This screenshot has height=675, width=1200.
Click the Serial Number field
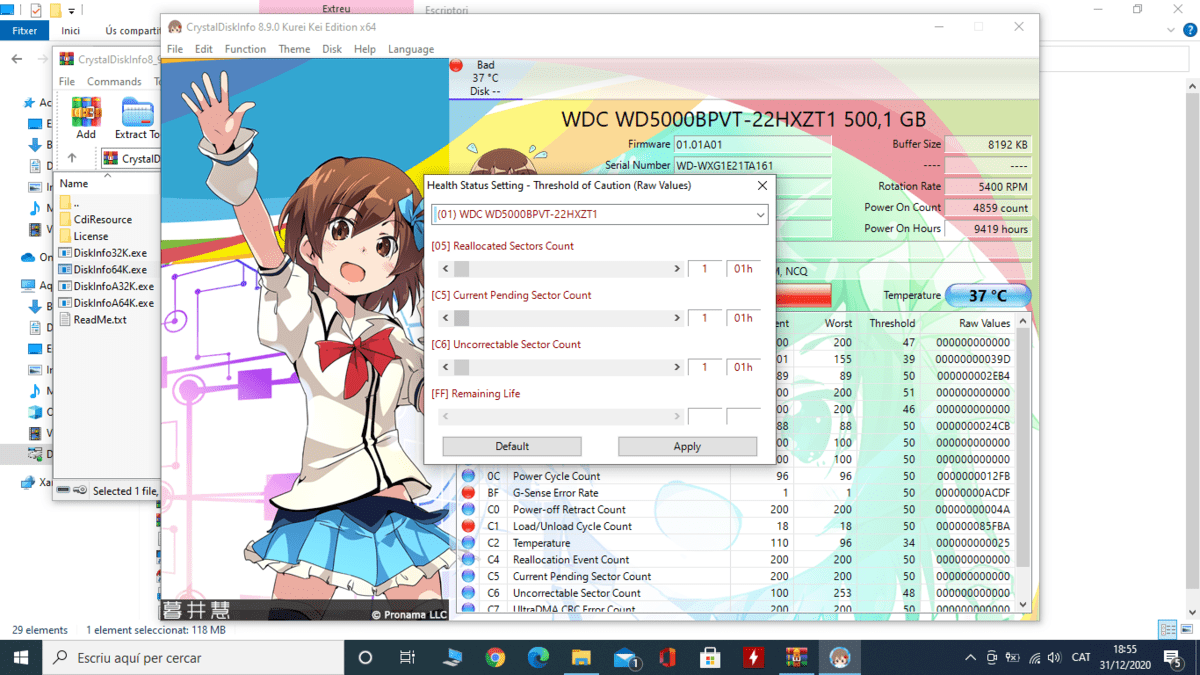752,165
